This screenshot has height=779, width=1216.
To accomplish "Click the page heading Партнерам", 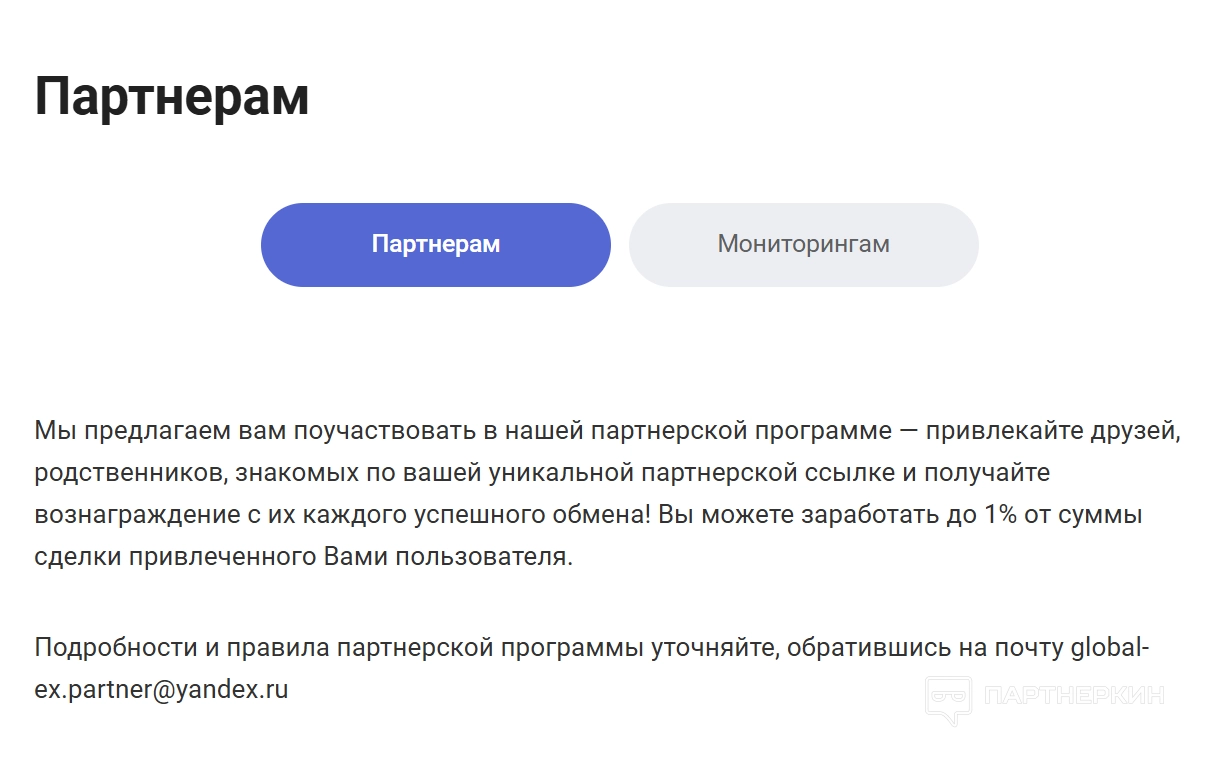I will 171,97.
